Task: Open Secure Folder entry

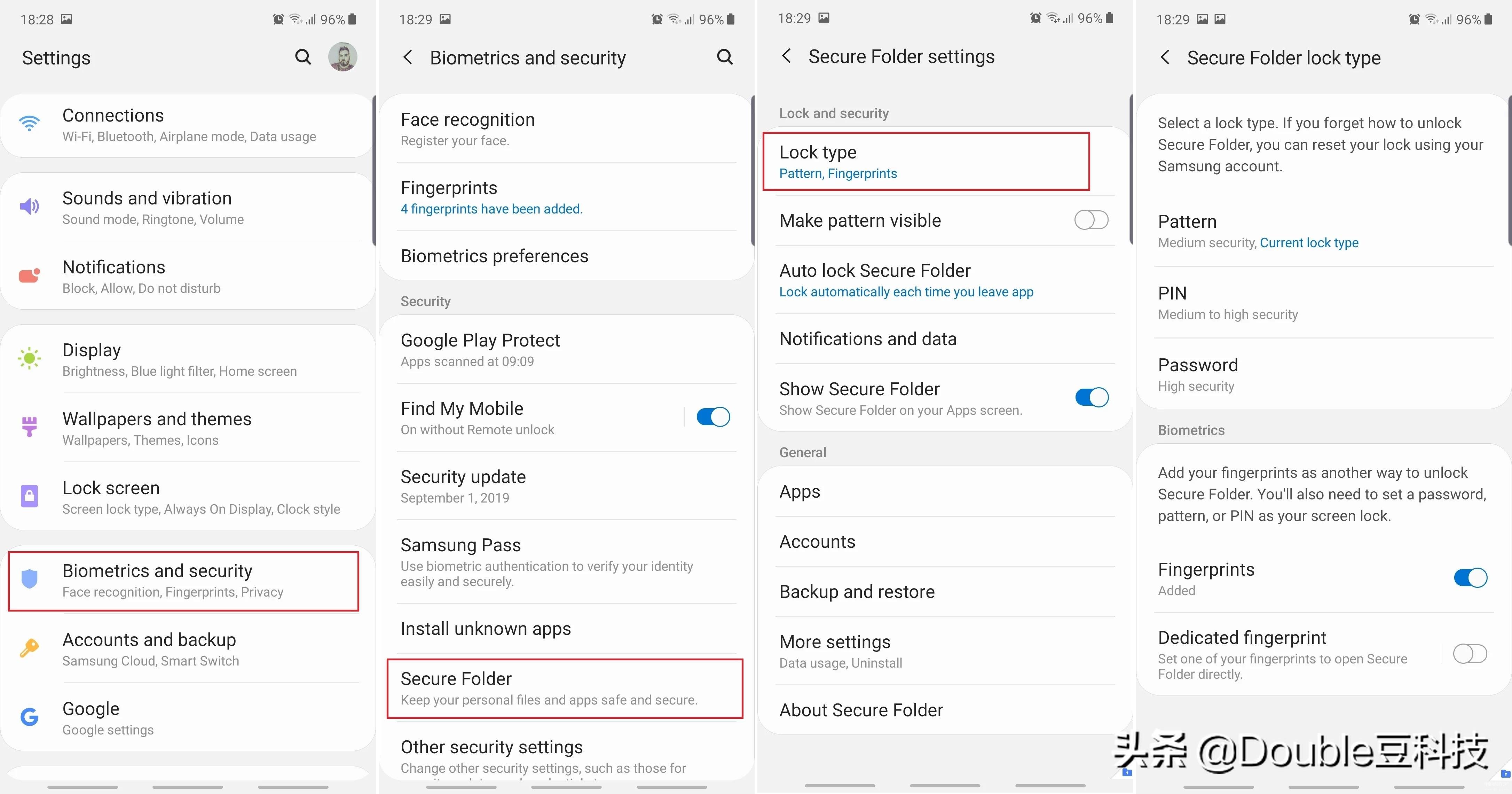Action: [565, 688]
